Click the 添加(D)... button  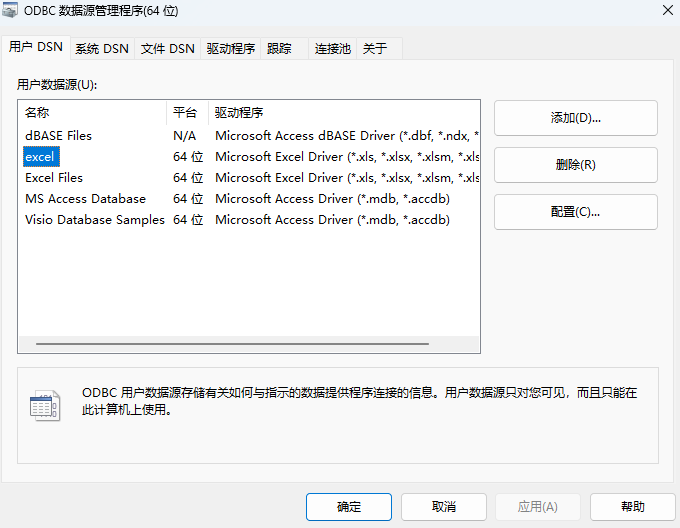[x=575, y=118]
